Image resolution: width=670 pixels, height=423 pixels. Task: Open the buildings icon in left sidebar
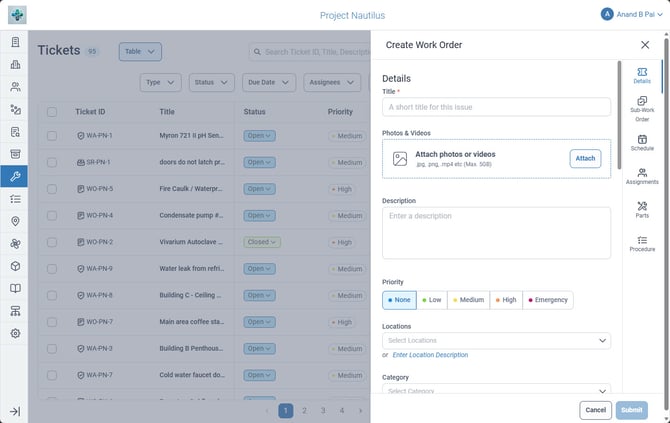(x=15, y=65)
